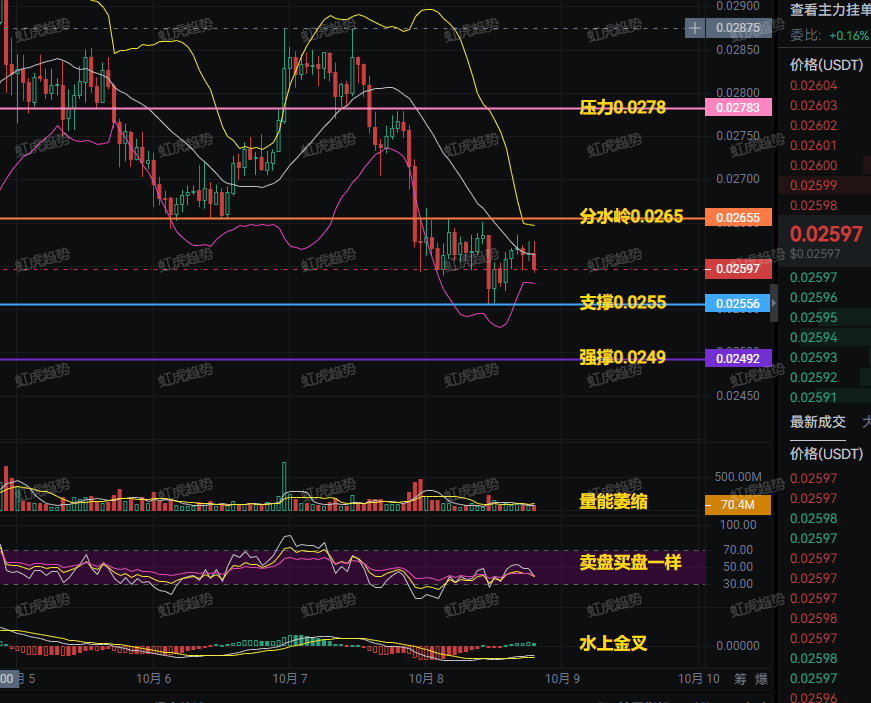Select the pink 0.02783 price label
Viewport: 871px width, 703px height.
click(738, 107)
